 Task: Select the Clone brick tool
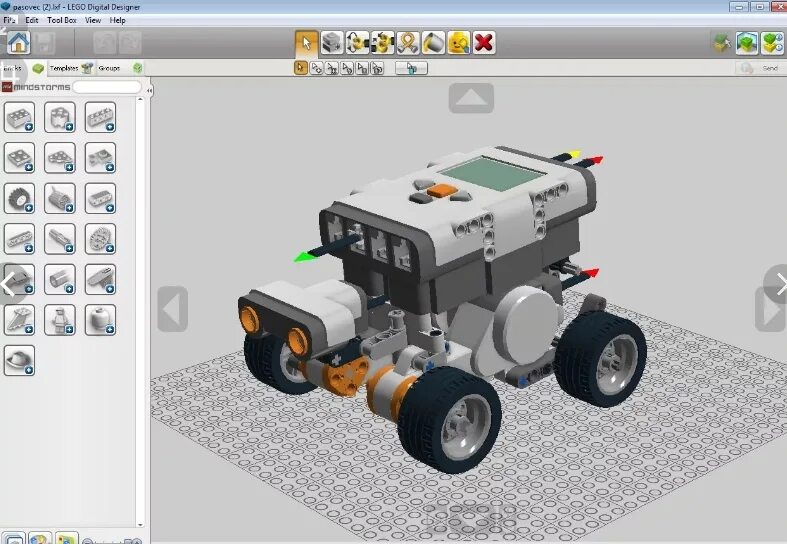click(332, 43)
